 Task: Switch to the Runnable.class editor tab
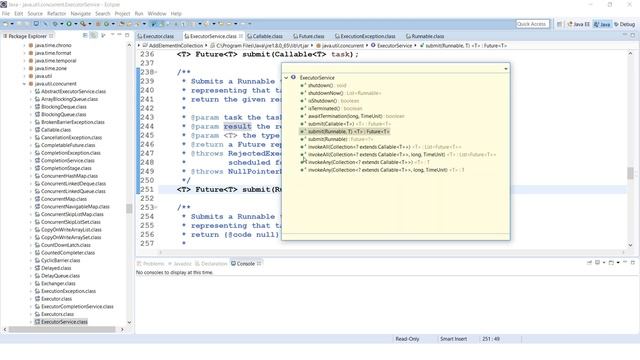[x=425, y=36]
